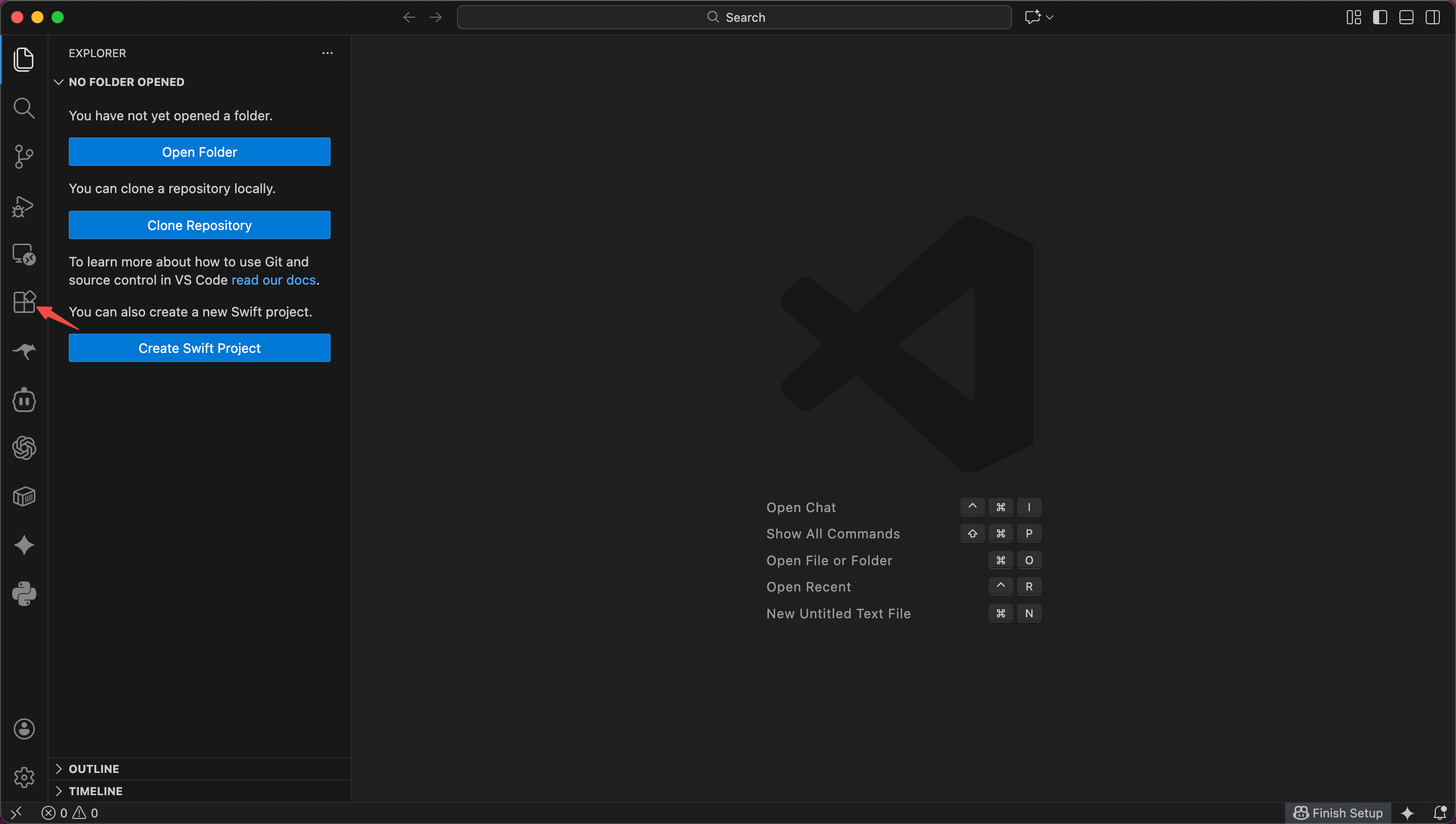1456x824 pixels.
Task: Expand the OUTLINE section
Action: pos(199,768)
